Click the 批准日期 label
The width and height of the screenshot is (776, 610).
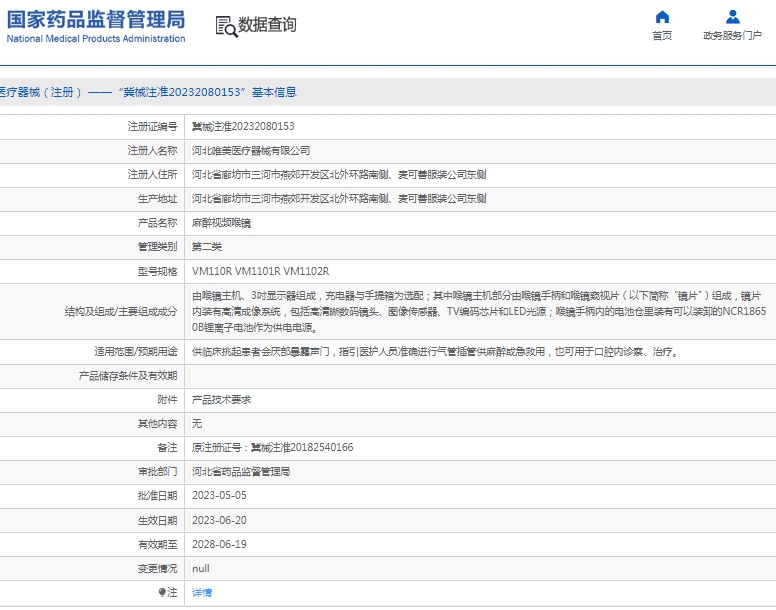click(157, 496)
